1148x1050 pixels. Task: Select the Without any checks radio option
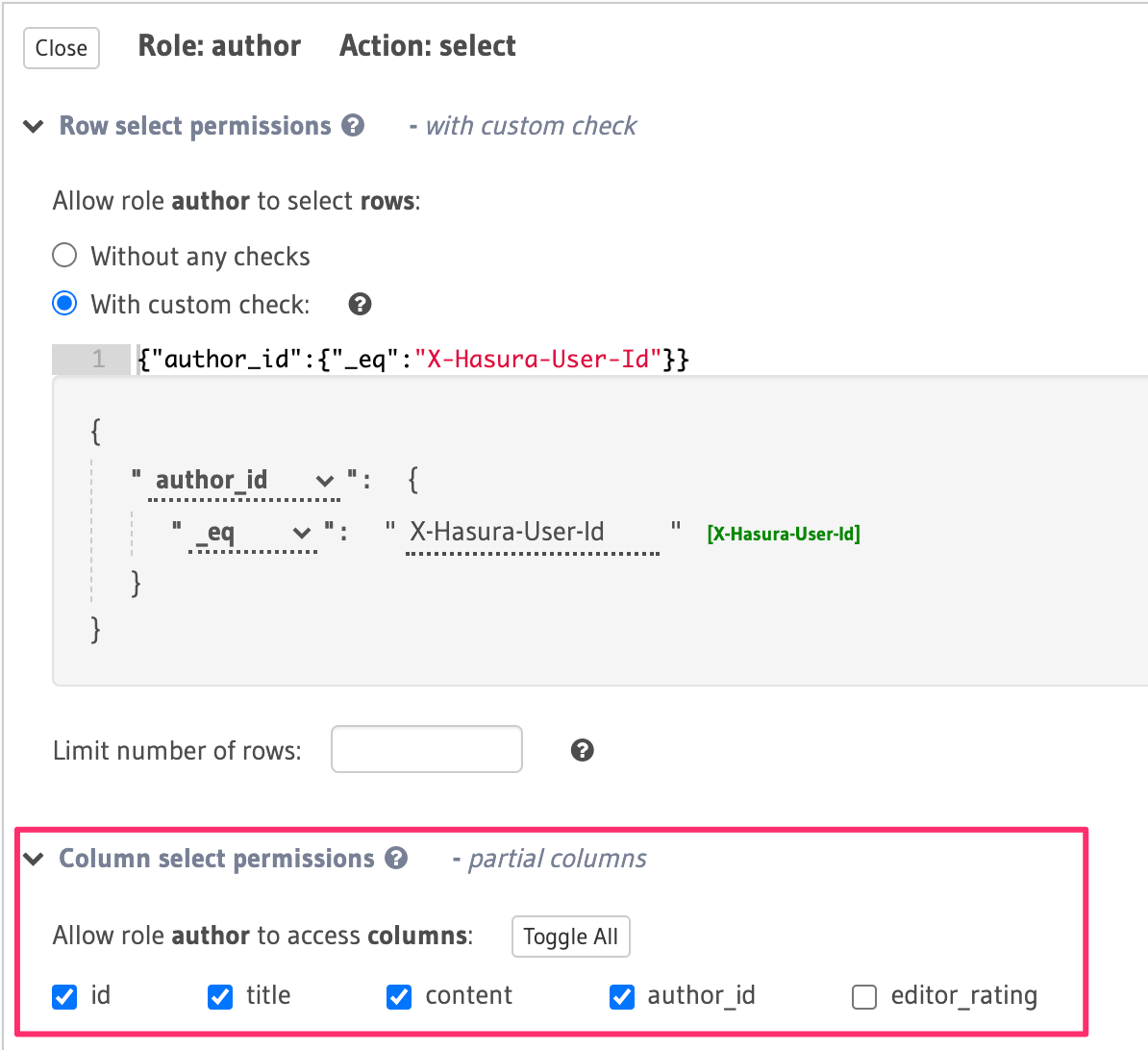pos(64,256)
